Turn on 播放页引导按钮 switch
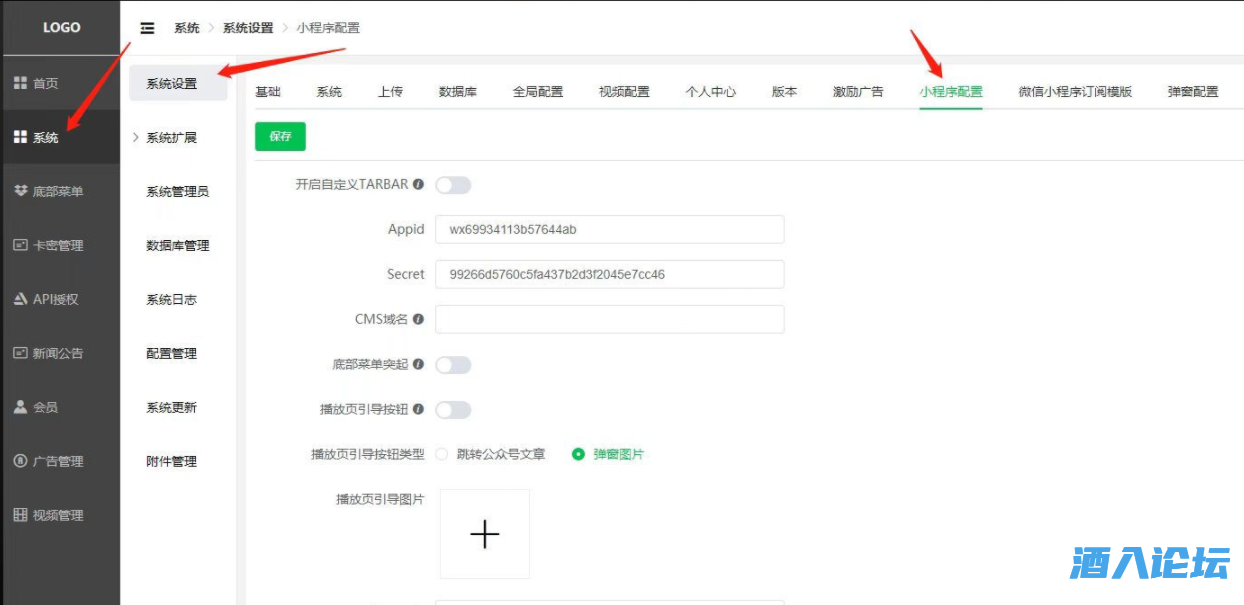 pyautogui.click(x=453, y=410)
